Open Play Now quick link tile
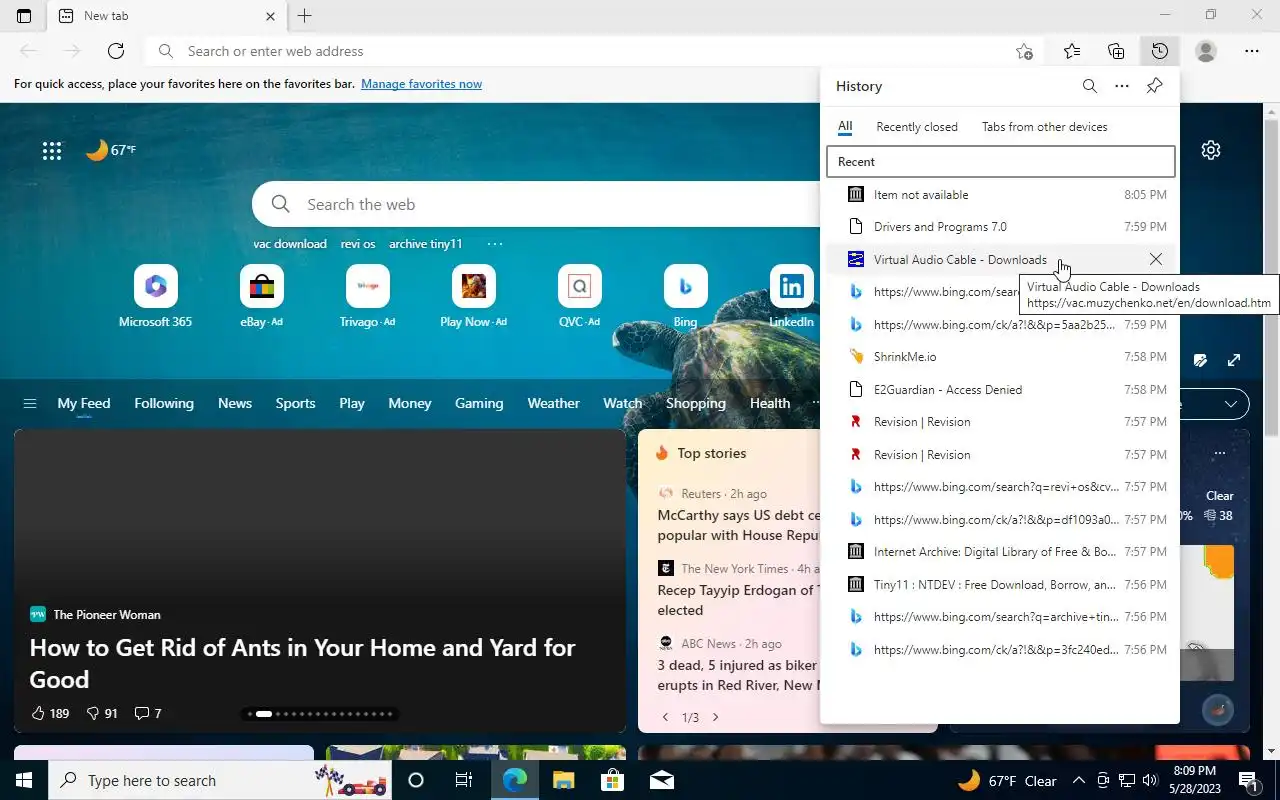Image resolution: width=1280 pixels, height=800 pixels. pyautogui.click(x=473, y=296)
